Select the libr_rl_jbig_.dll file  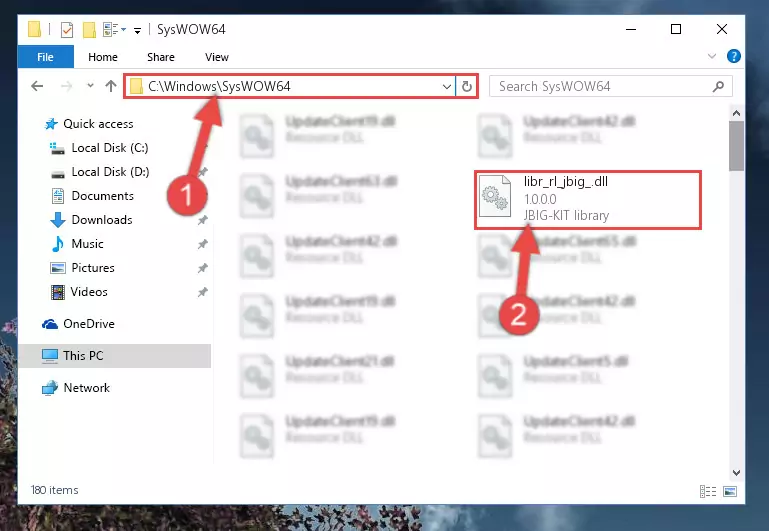pos(588,200)
